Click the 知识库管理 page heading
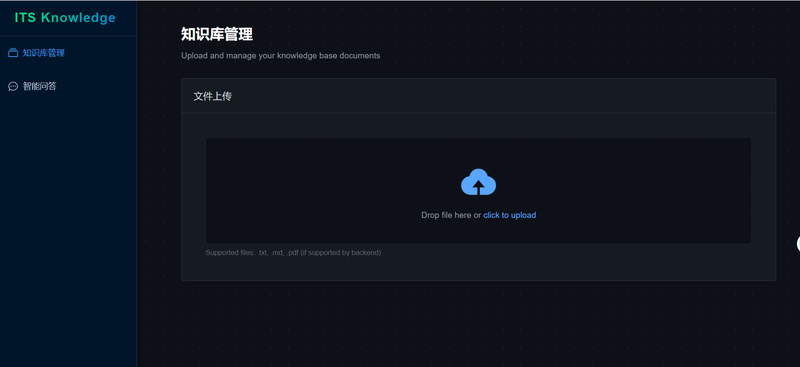 point(217,34)
